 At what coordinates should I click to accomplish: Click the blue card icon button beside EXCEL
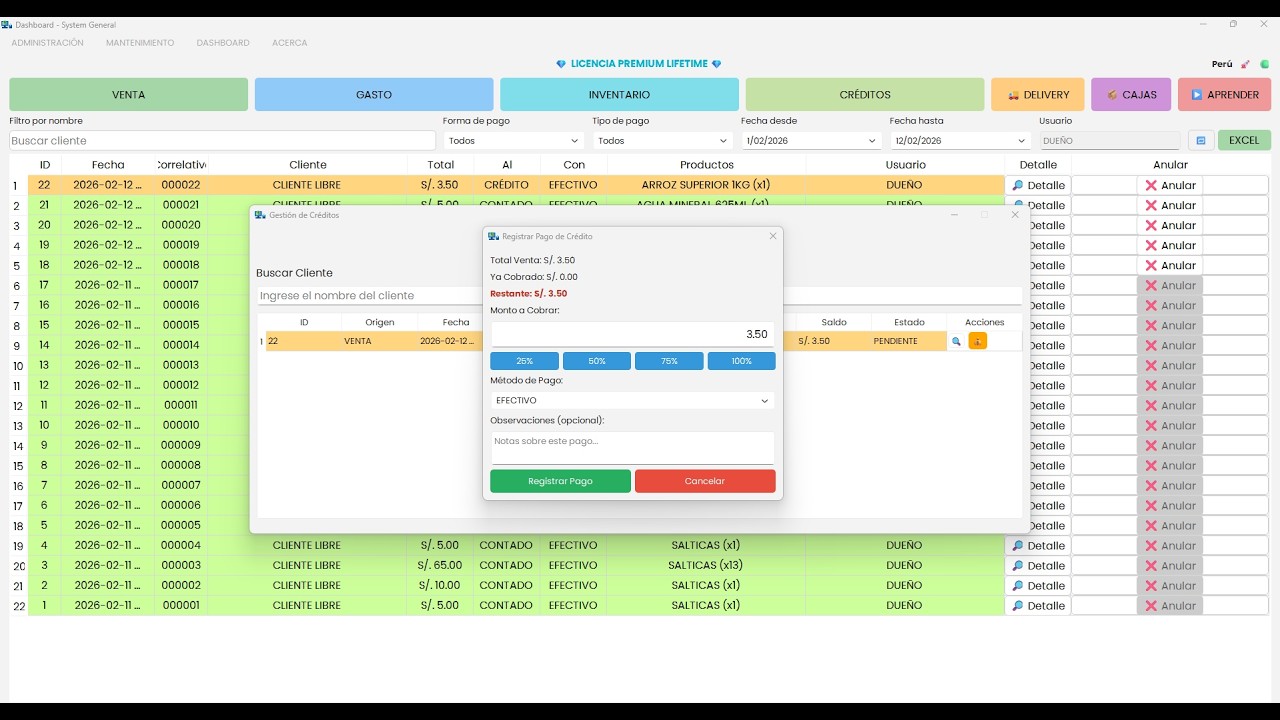(1201, 141)
